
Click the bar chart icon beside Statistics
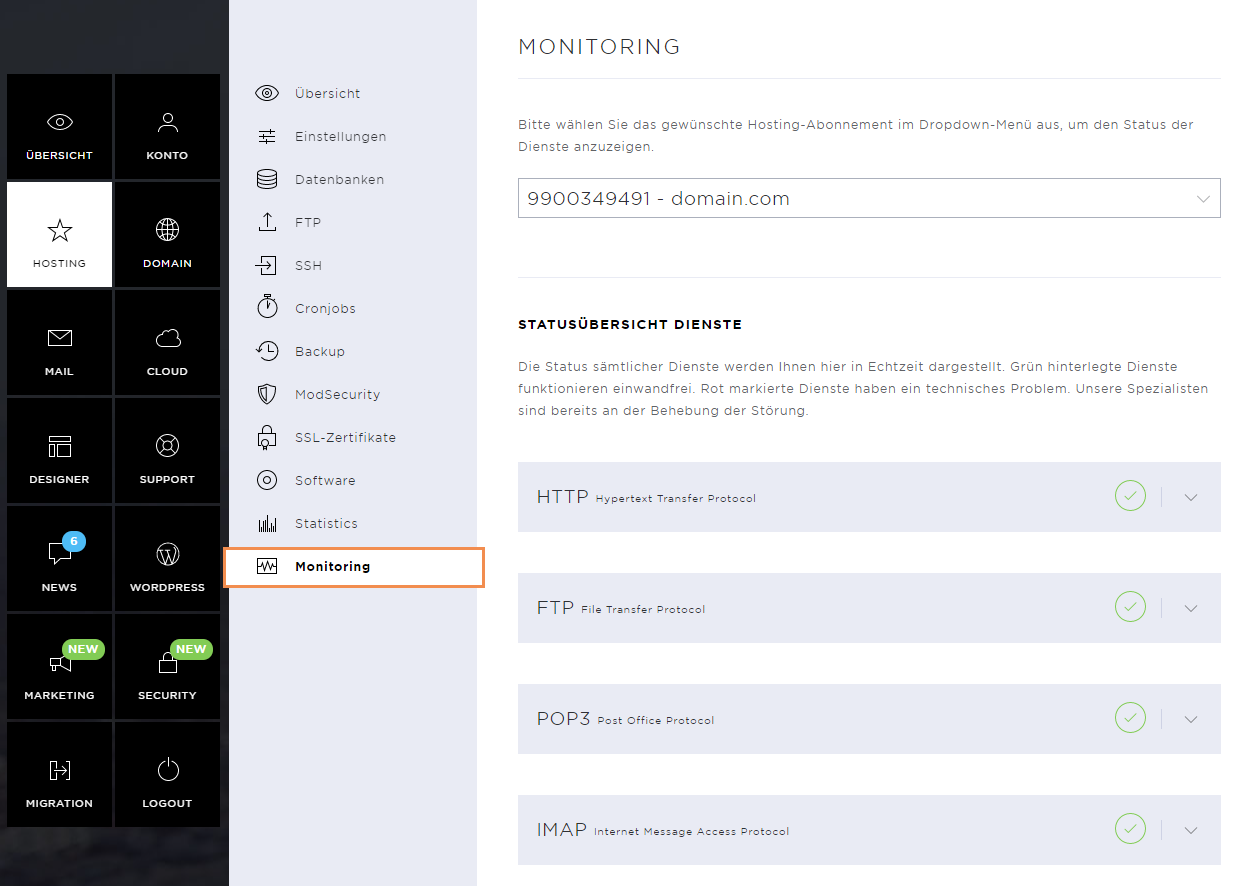[267, 523]
